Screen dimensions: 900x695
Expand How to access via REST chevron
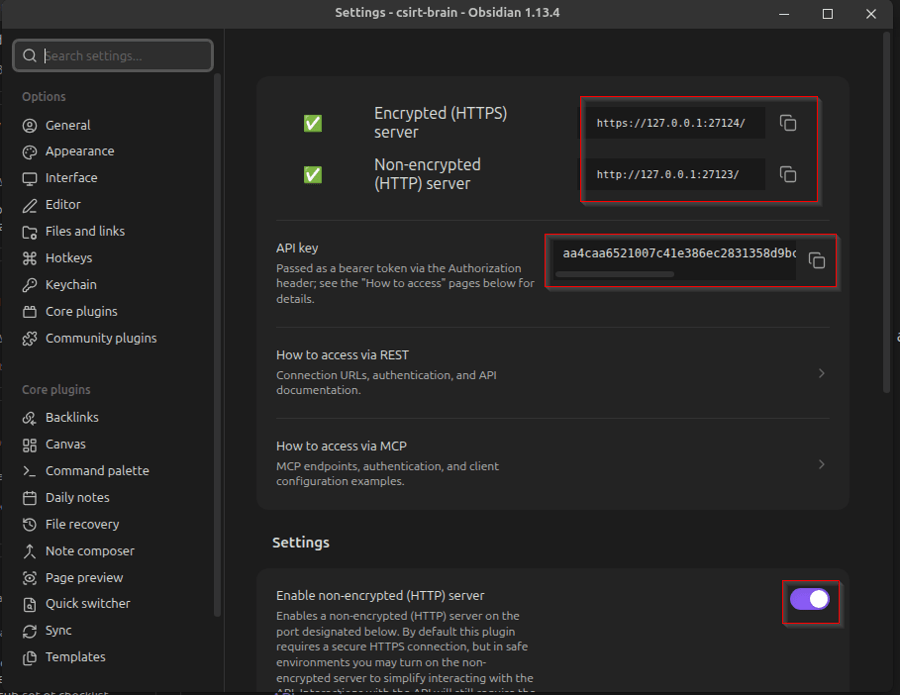821,373
